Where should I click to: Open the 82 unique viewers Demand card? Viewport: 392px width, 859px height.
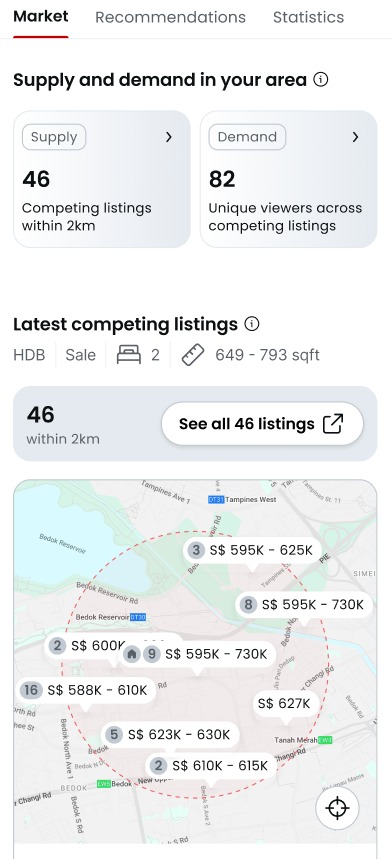coord(289,179)
